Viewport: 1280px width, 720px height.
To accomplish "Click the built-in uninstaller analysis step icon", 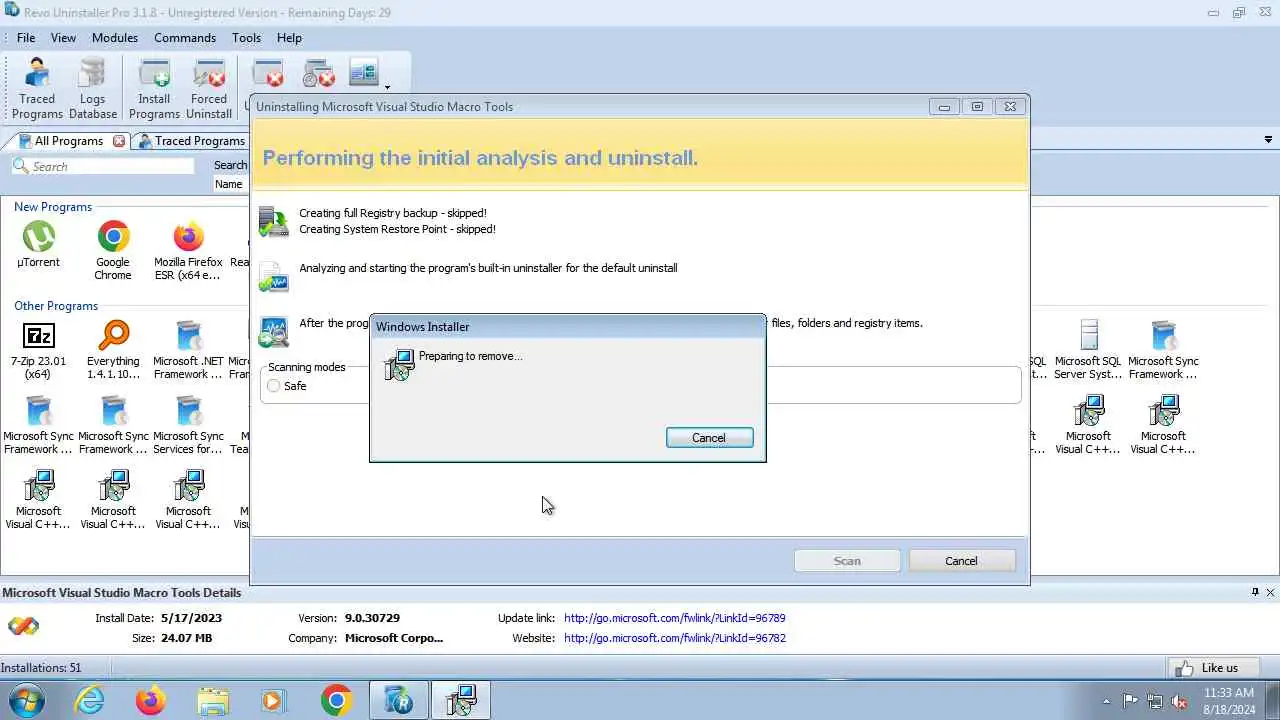I will pos(273,277).
